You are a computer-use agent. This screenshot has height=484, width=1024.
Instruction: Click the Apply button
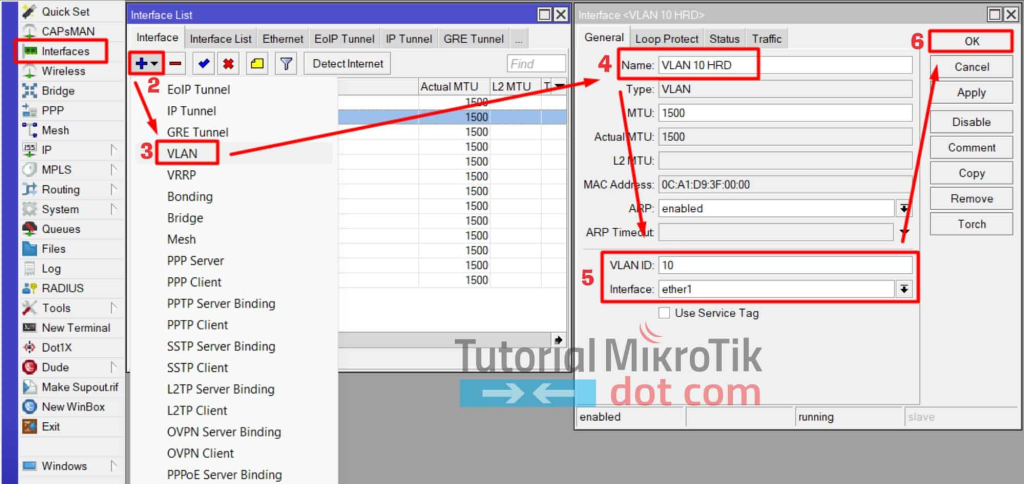tap(972, 93)
